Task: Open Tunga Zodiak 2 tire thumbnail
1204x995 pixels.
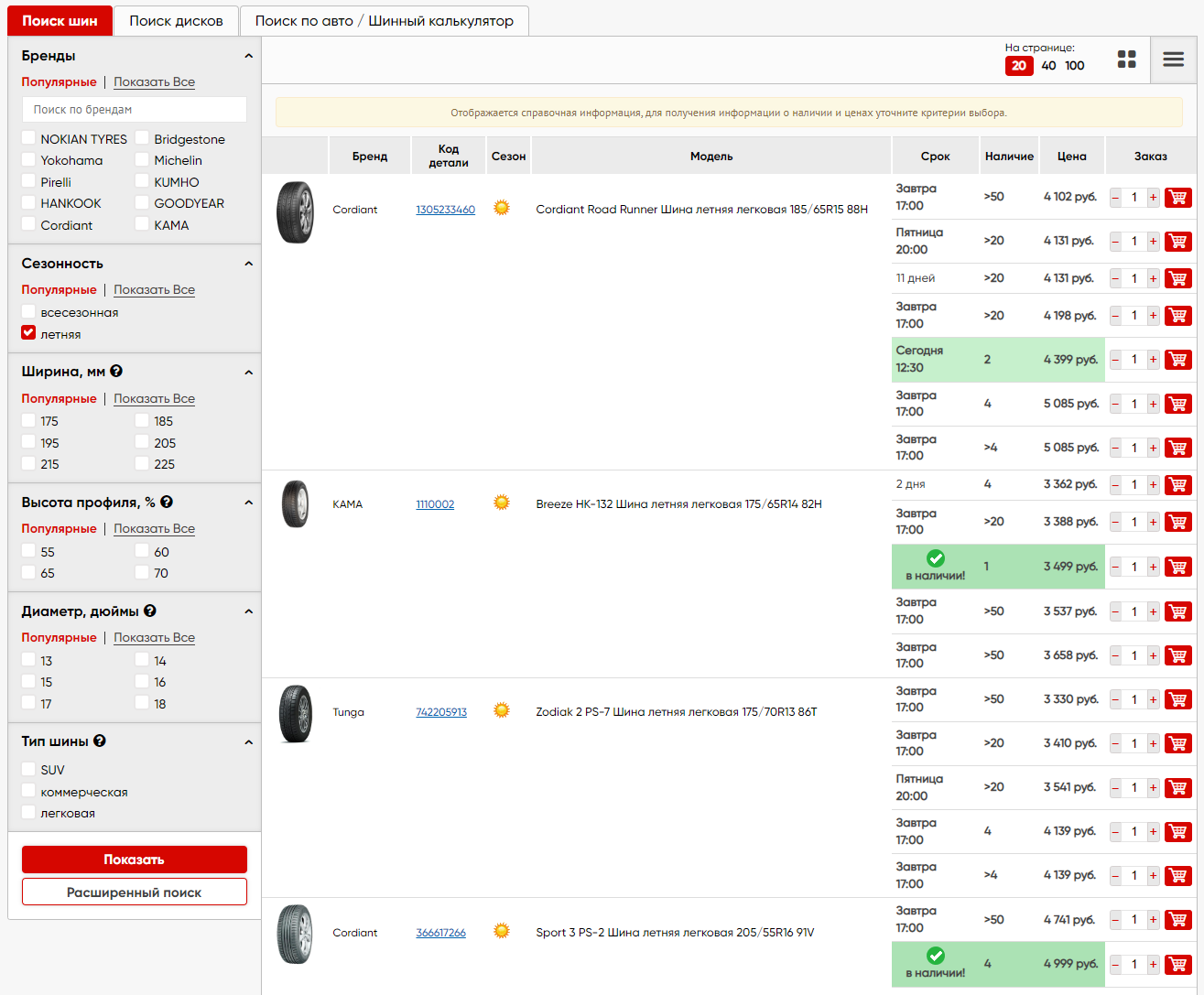Action: point(295,713)
